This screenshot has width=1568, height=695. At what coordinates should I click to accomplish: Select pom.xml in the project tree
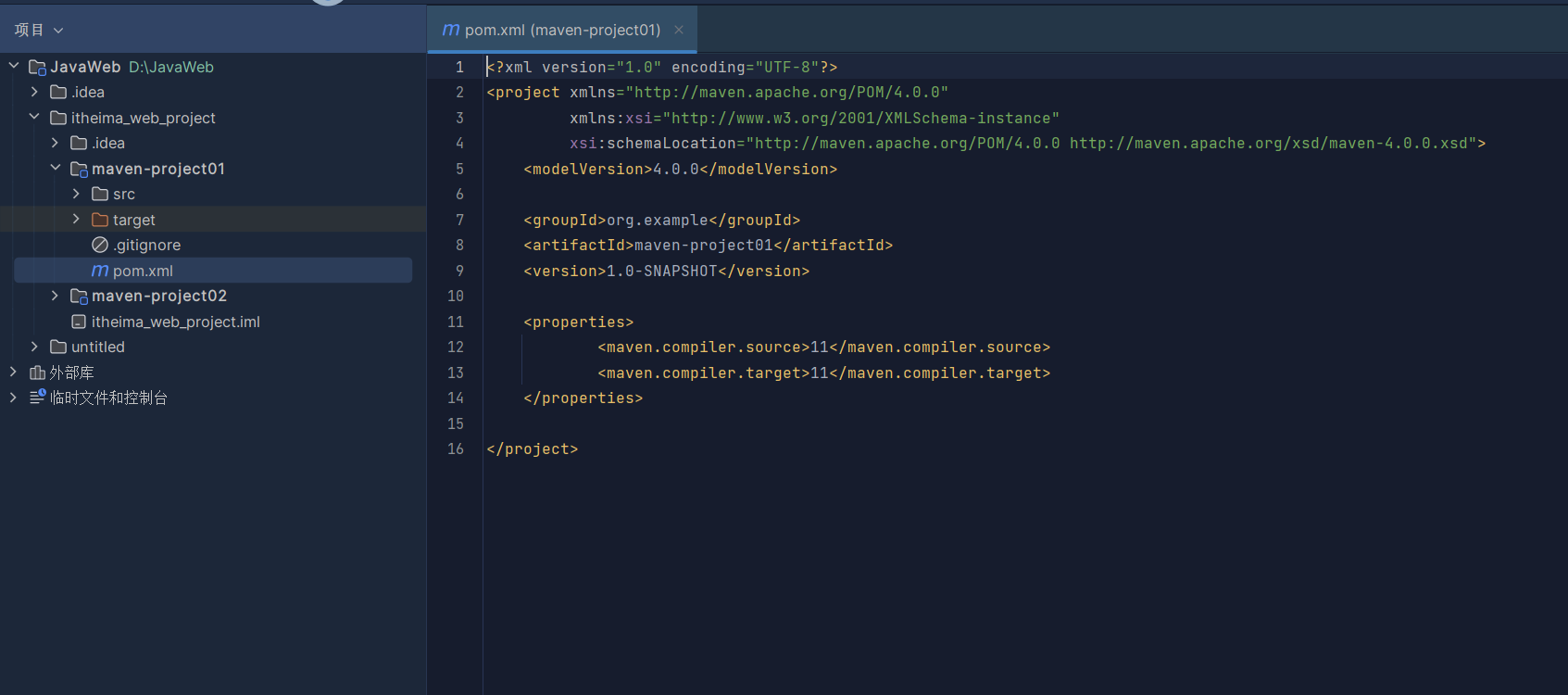coord(213,271)
